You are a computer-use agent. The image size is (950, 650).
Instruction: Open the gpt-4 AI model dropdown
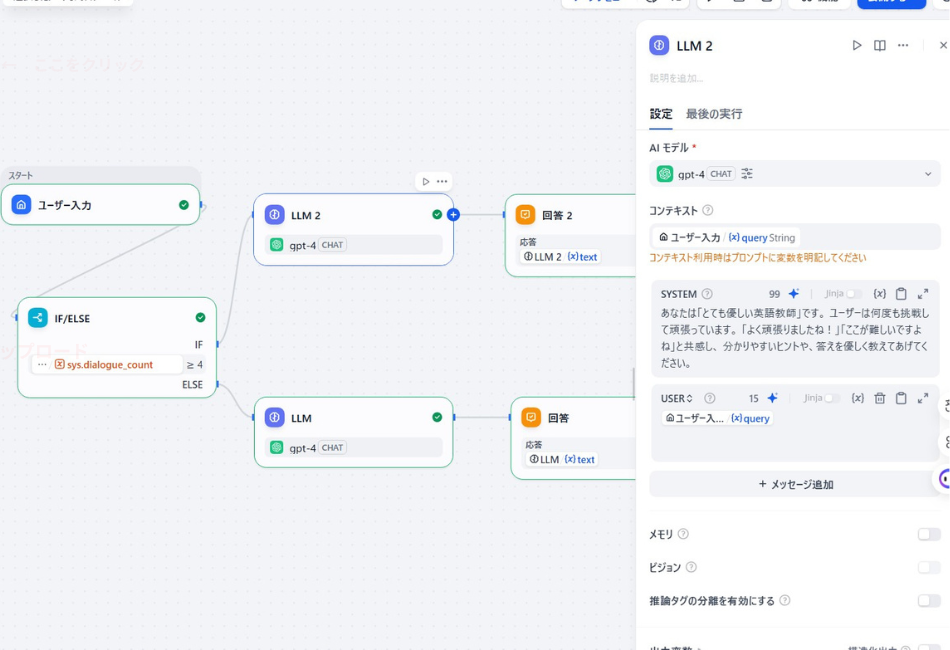[x=927, y=173]
